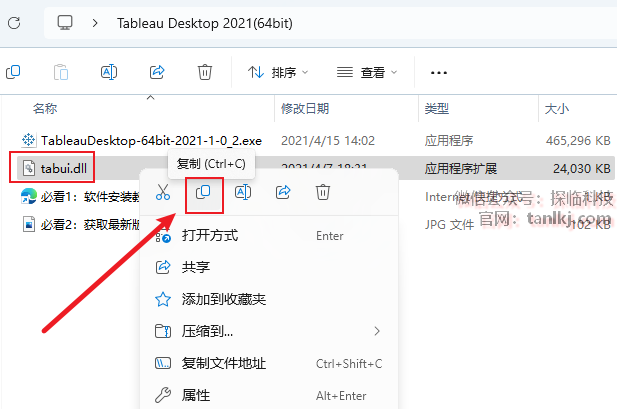Select the tabui.dll file name
The width and height of the screenshot is (617, 409).
64,168
